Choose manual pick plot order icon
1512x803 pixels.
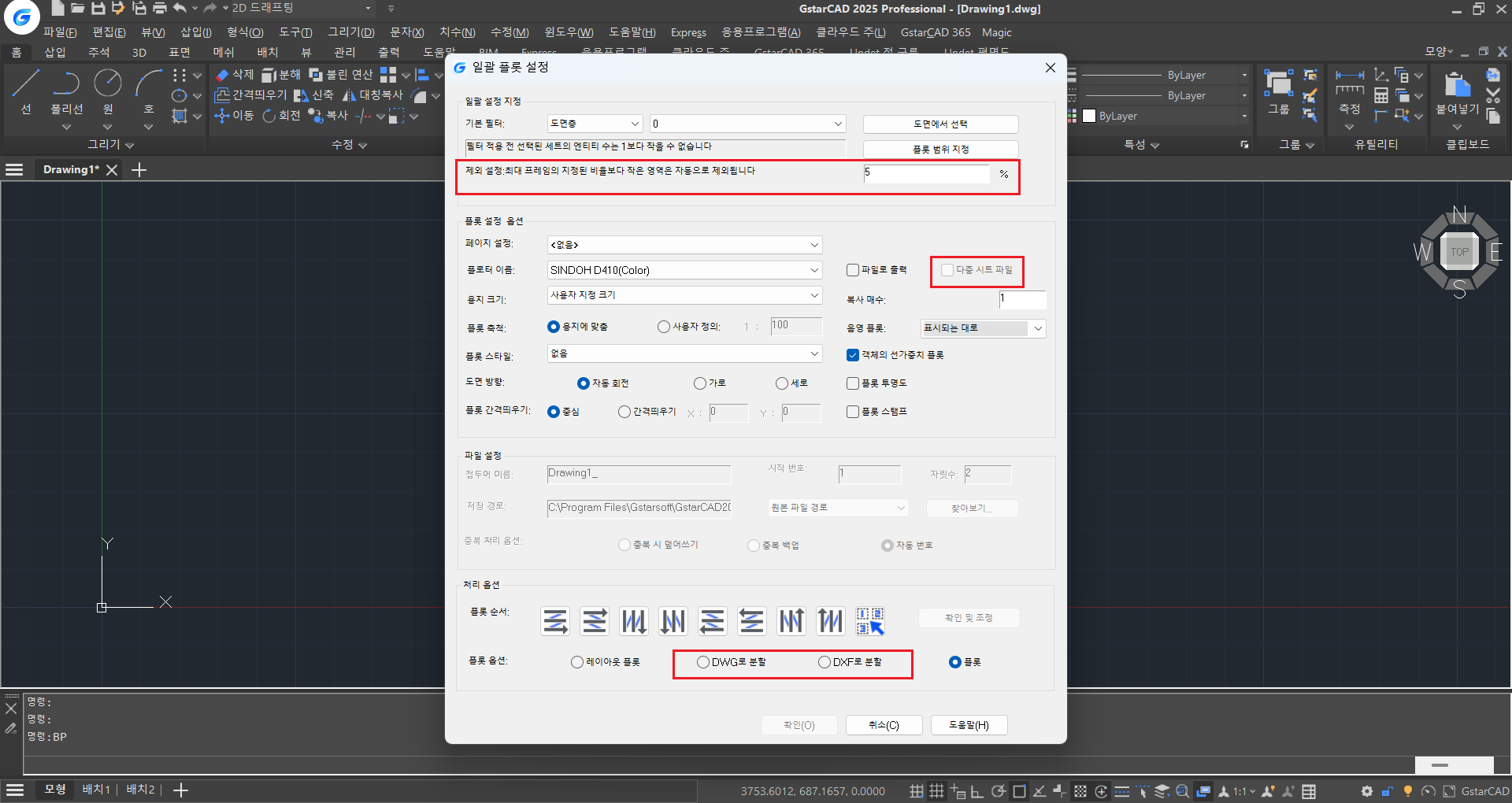click(870, 621)
